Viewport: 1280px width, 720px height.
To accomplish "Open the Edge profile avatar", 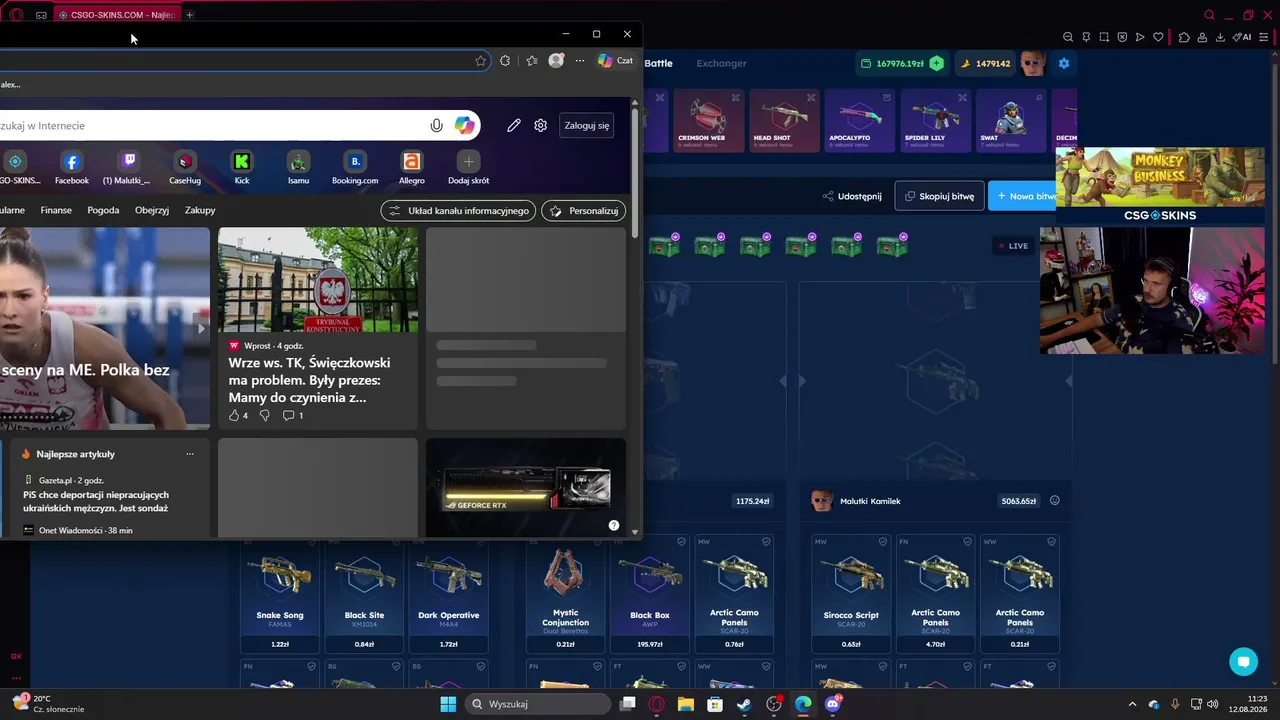I will 556,61.
